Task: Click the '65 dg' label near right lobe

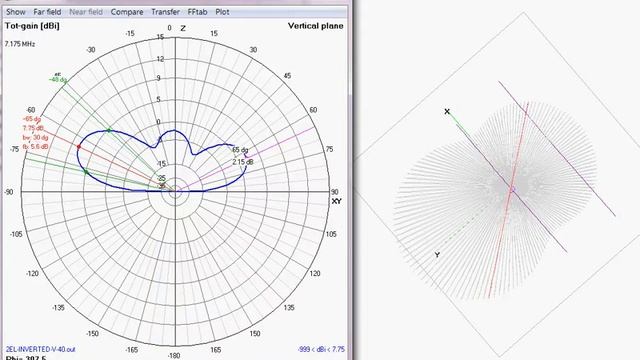Action: (x=240, y=150)
